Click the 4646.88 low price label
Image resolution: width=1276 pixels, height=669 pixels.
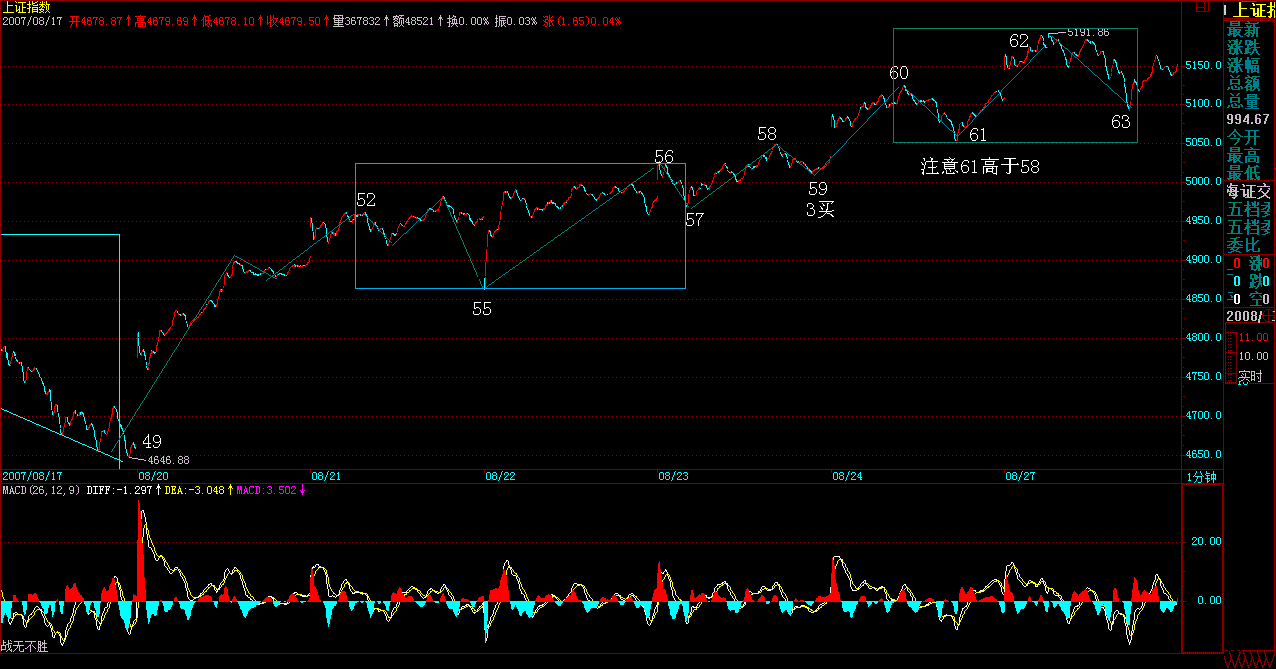pos(168,460)
